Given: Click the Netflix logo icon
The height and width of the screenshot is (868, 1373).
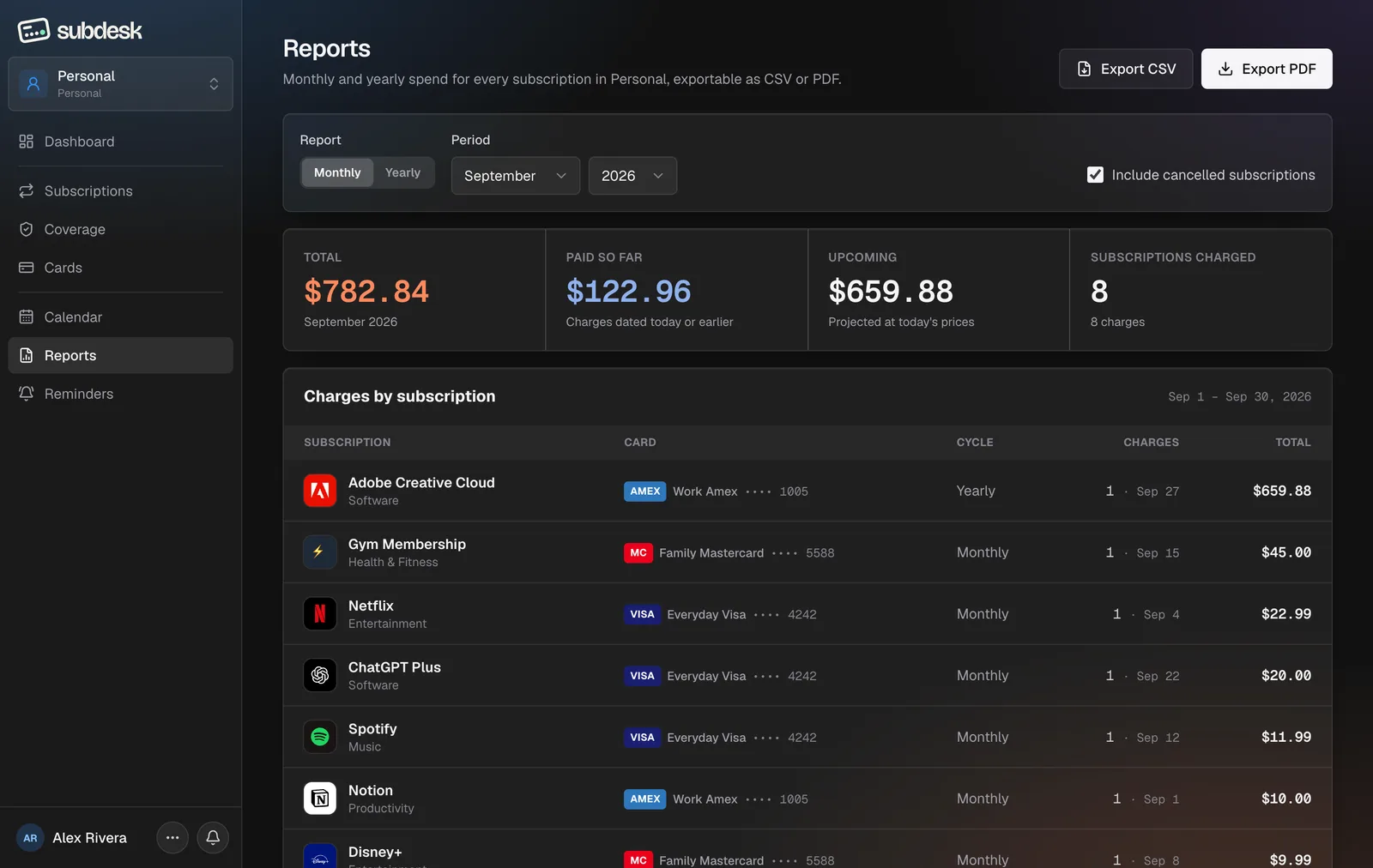Looking at the screenshot, I should pos(320,614).
